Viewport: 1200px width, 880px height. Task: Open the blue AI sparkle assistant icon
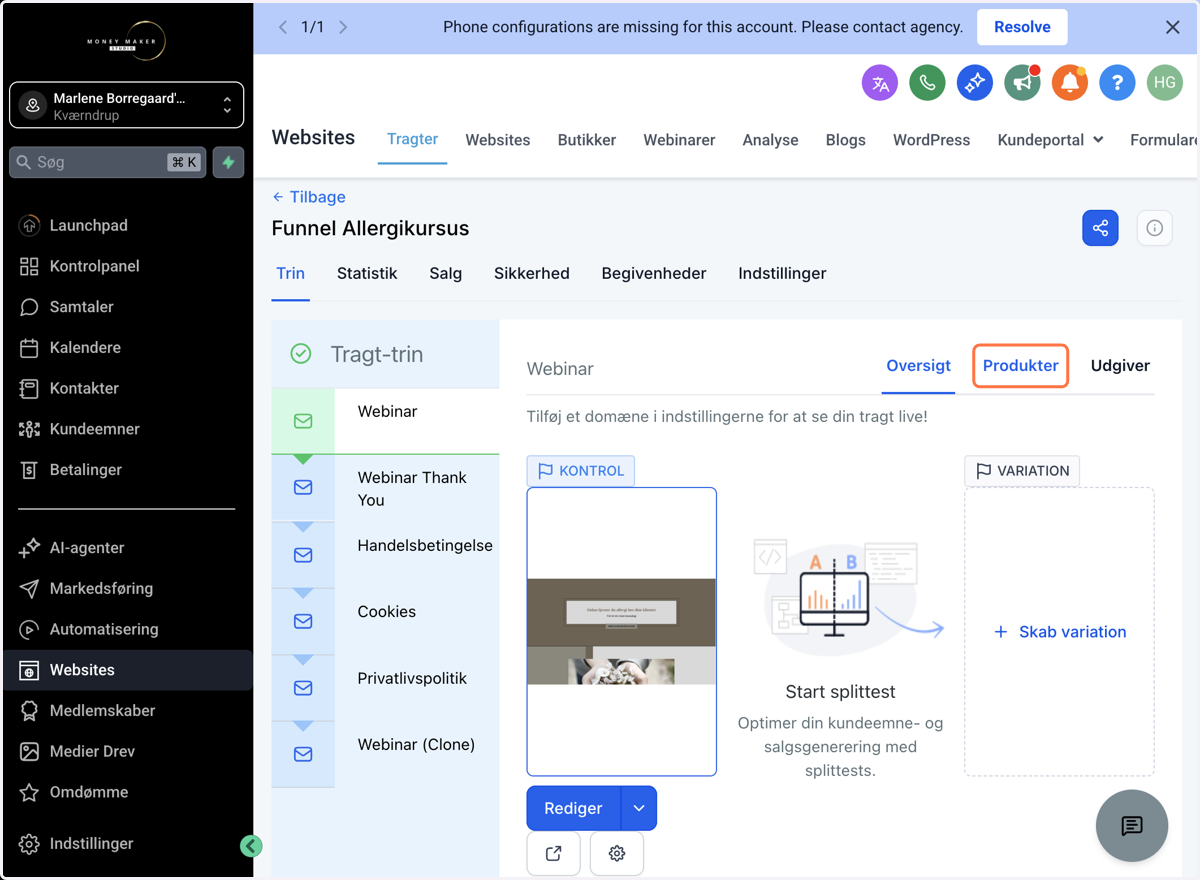975,83
